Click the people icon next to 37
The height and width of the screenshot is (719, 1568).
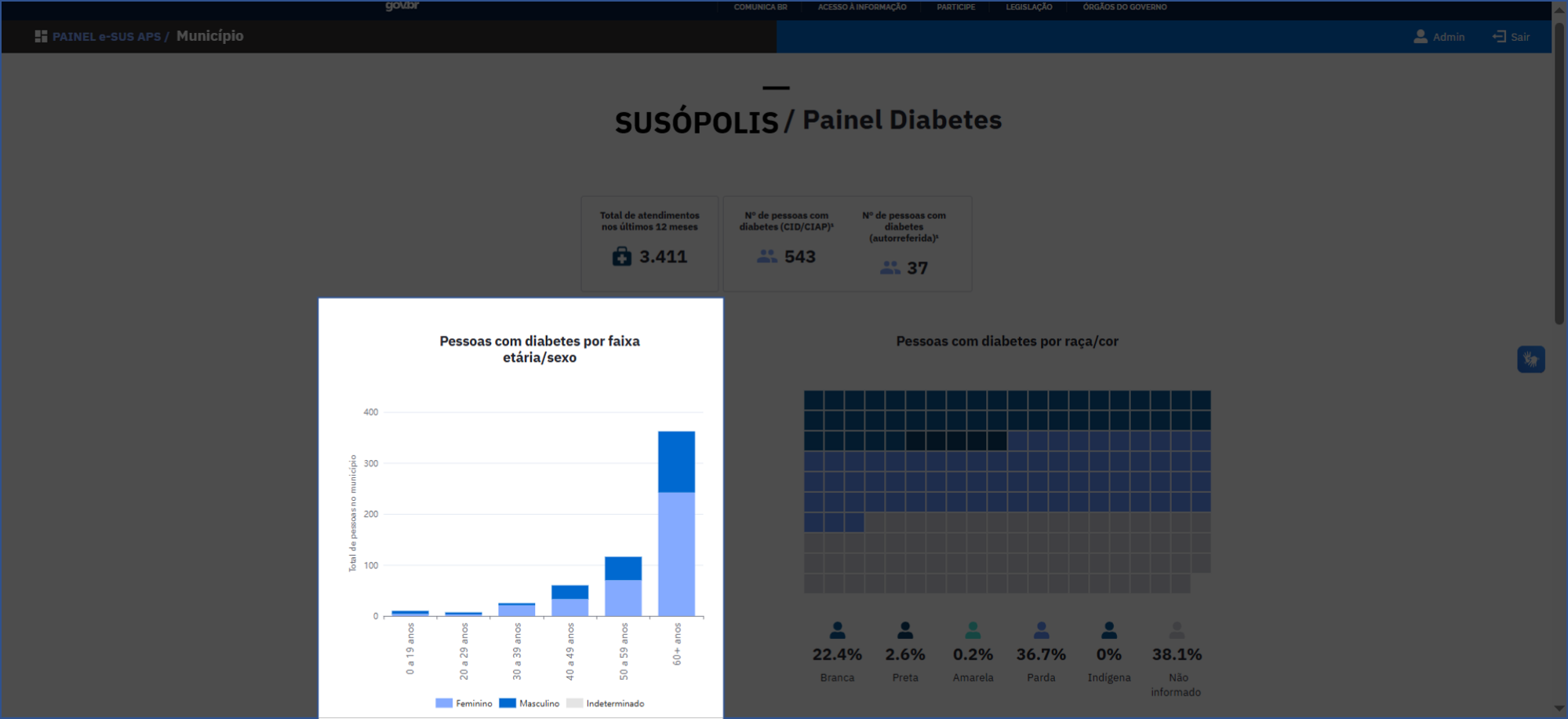click(890, 268)
